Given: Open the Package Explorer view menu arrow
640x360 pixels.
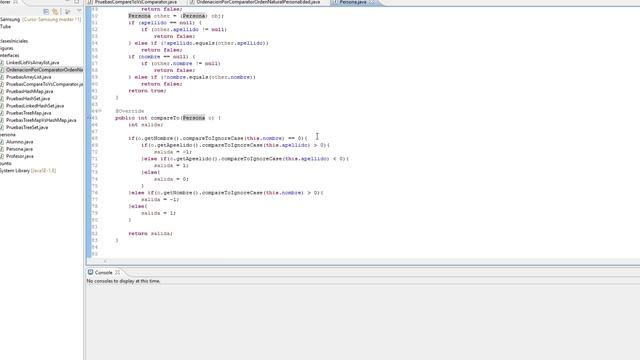Looking at the screenshot, I should click(x=79, y=11).
